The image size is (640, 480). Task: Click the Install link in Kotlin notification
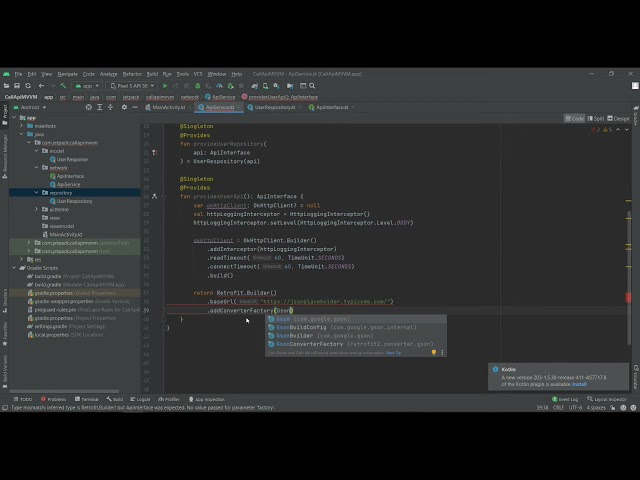[579, 384]
